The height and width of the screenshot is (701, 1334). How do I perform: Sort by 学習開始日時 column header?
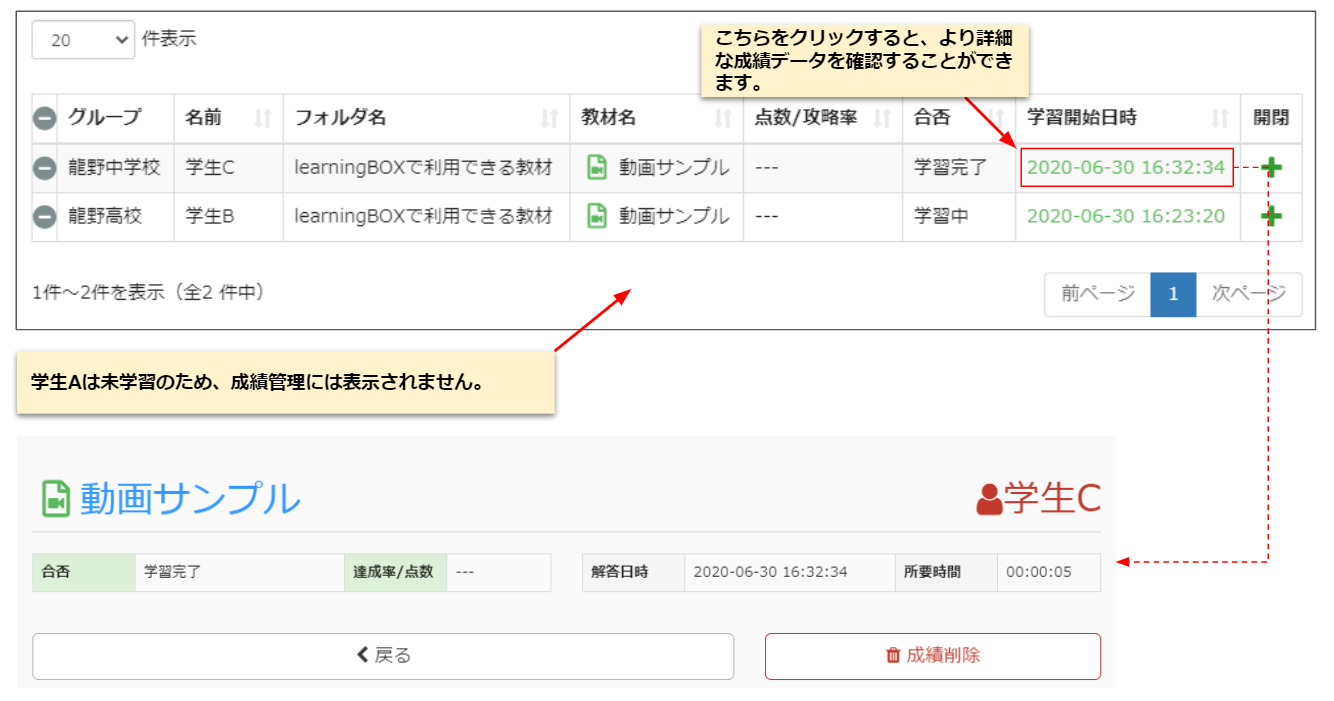[1082, 119]
